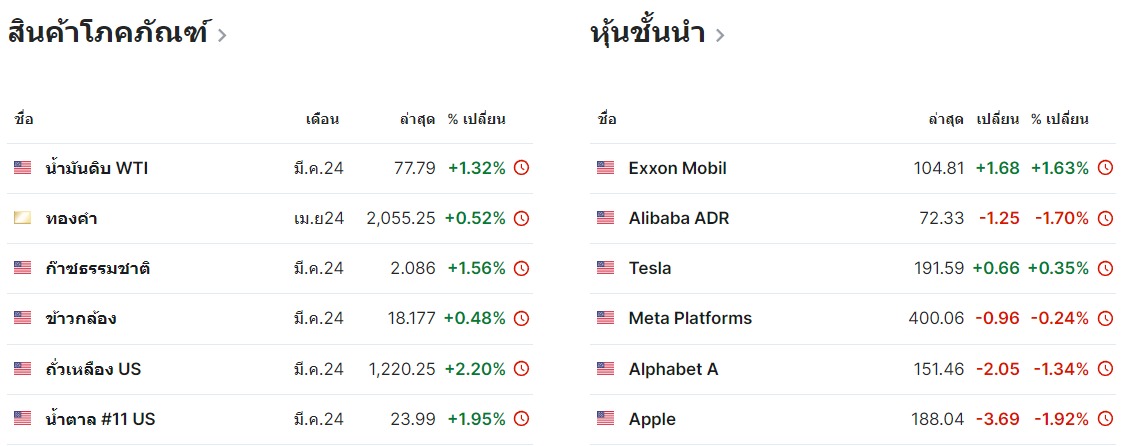
Task: Open the สินค้าโภคภัณฑ์ commodities heading
Action: tap(108, 33)
